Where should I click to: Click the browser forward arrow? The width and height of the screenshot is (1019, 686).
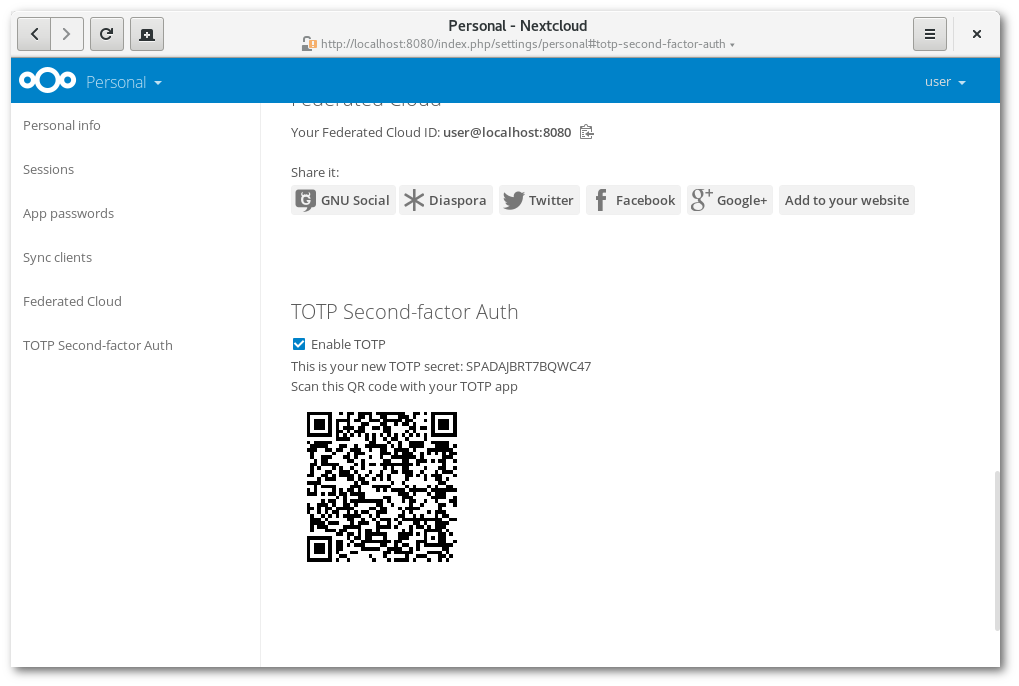coord(66,34)
